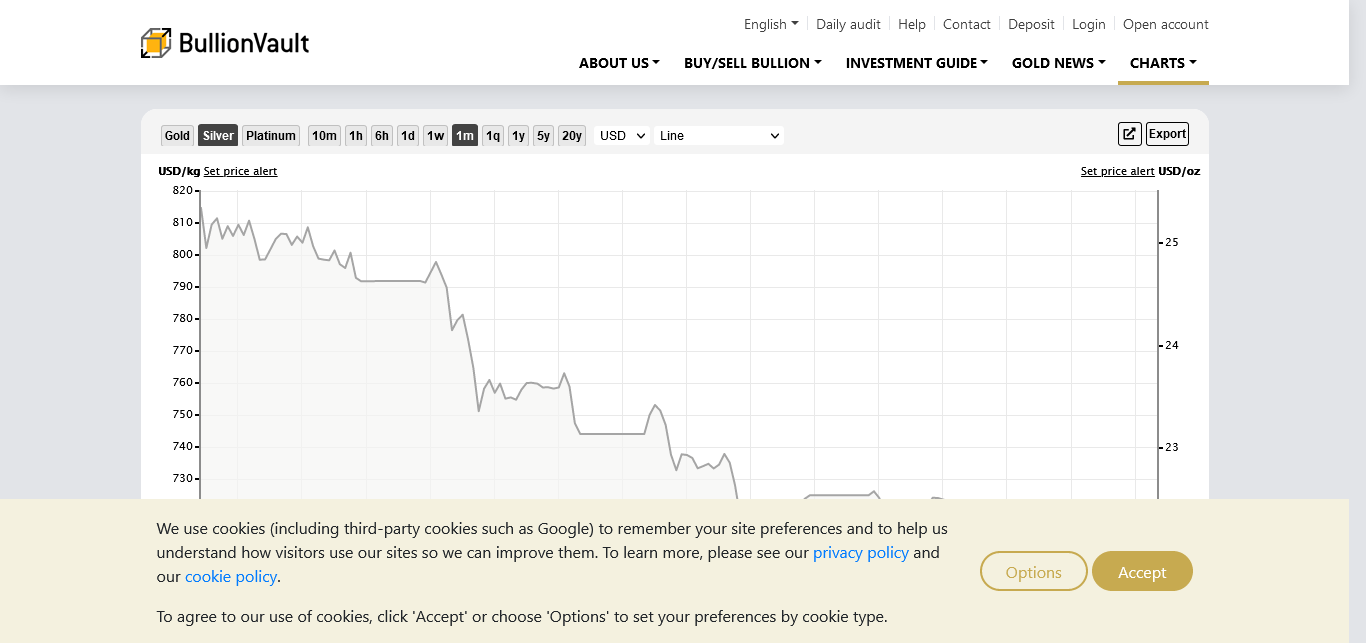Choose the 1w time range
This screenshot has height=643, width=1366.
click(435, 136)
